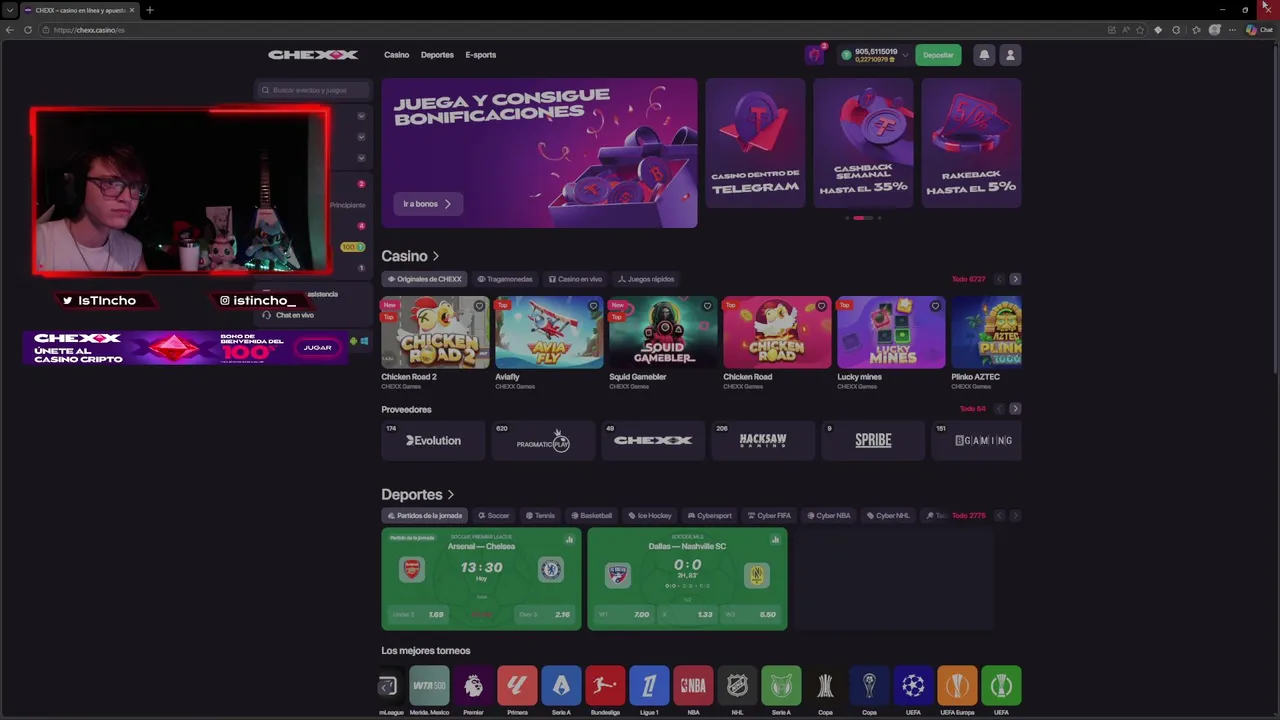Expand the Casino section heading chevron

(436, 257)
